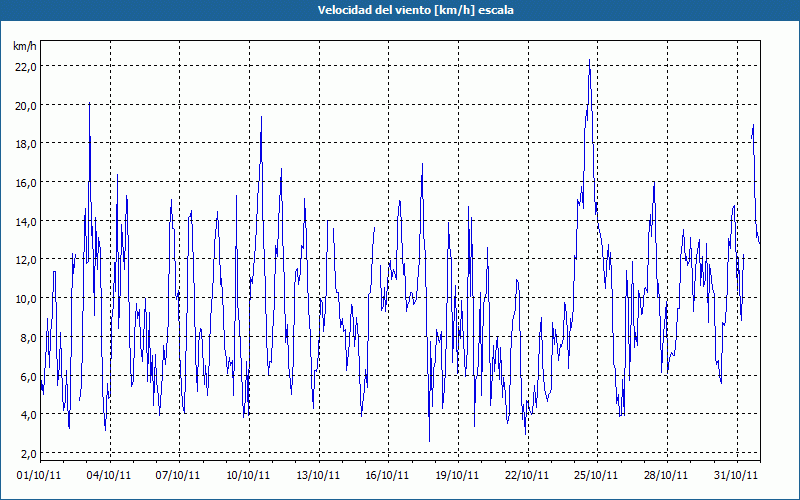
Task: Click the 20 km/h peak before 04/10/11
Action: [89, 103]
